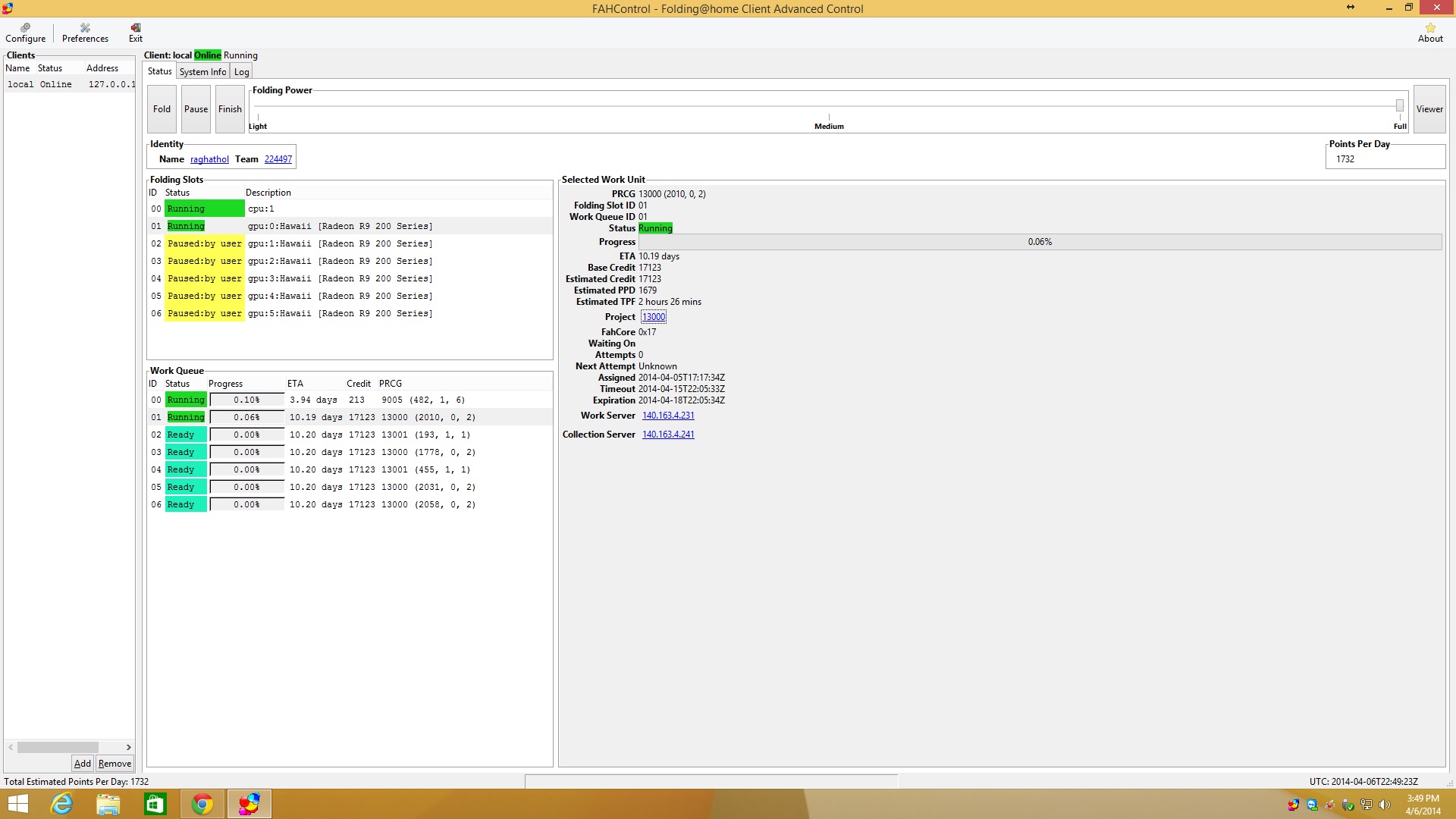Image resolution: width=1456 pixels, height=819 pixels.
Task: Switch to the Status tab
Action: tap(159, 71)
